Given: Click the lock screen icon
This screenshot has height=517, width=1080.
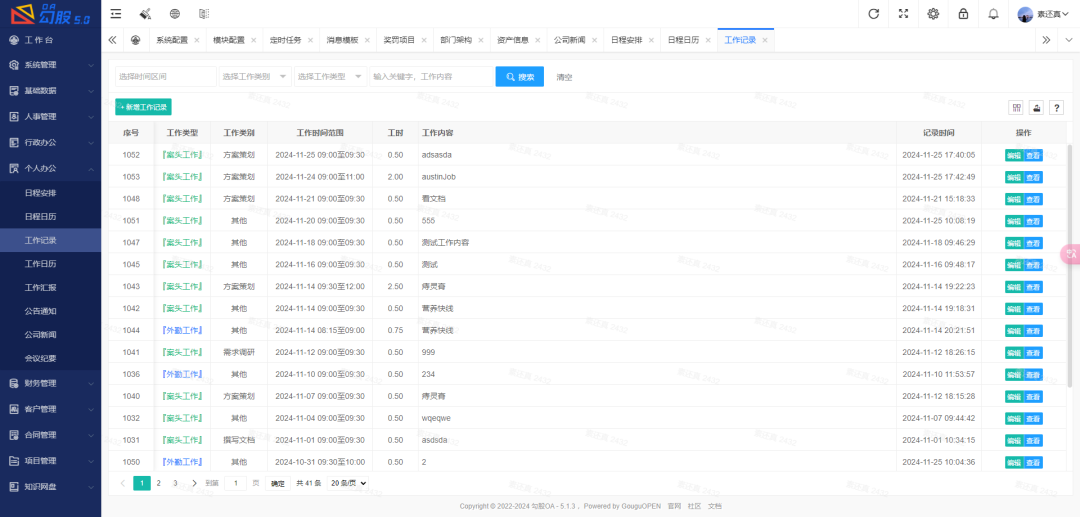Looking at the screenshot, I should (963, 14).
